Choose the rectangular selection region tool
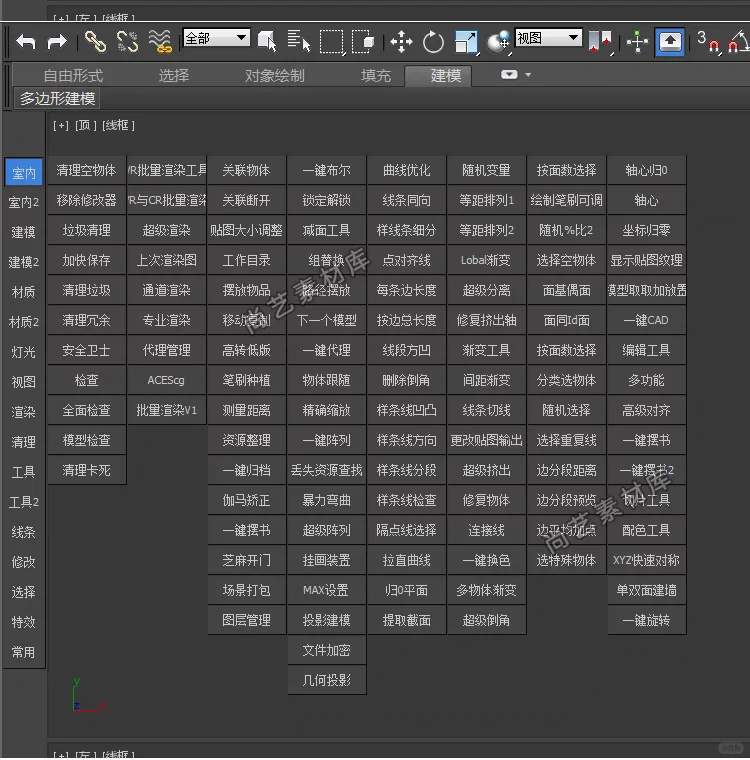 click(332, 42)
